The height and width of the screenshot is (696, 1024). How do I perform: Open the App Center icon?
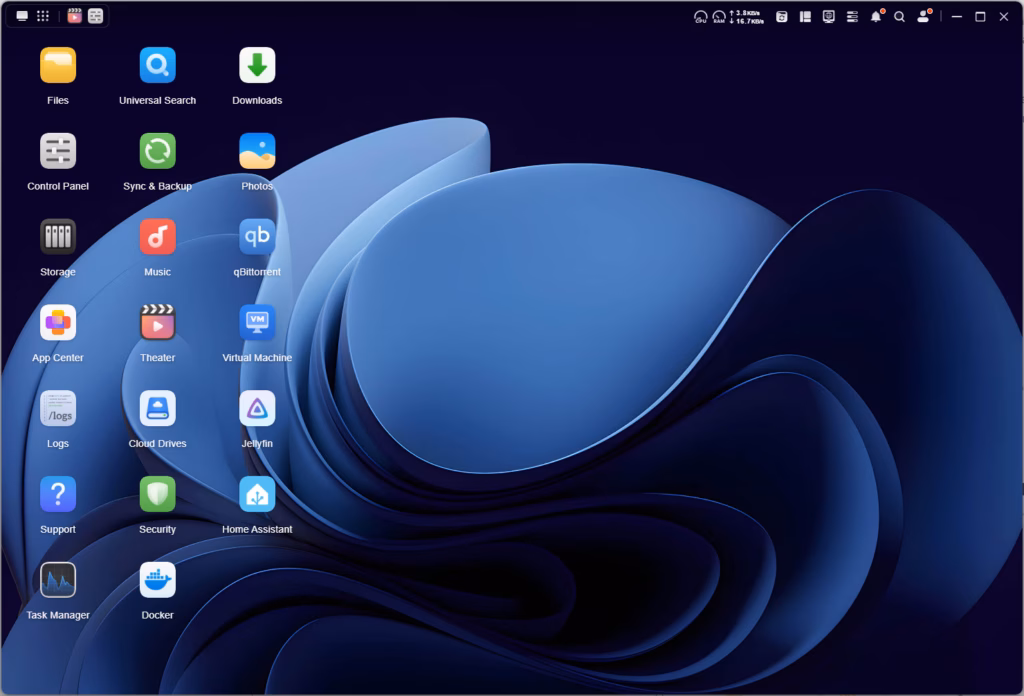pos(58,323)
